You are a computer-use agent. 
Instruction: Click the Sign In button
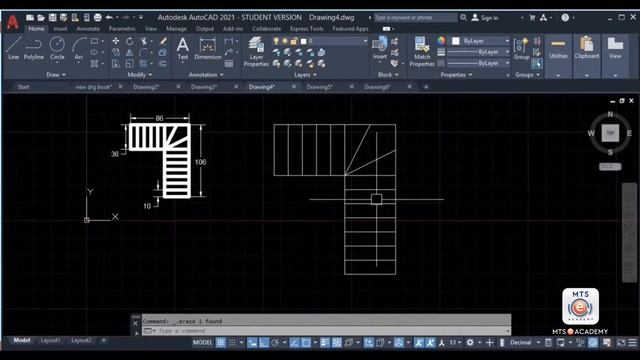[x=485, y=18]
